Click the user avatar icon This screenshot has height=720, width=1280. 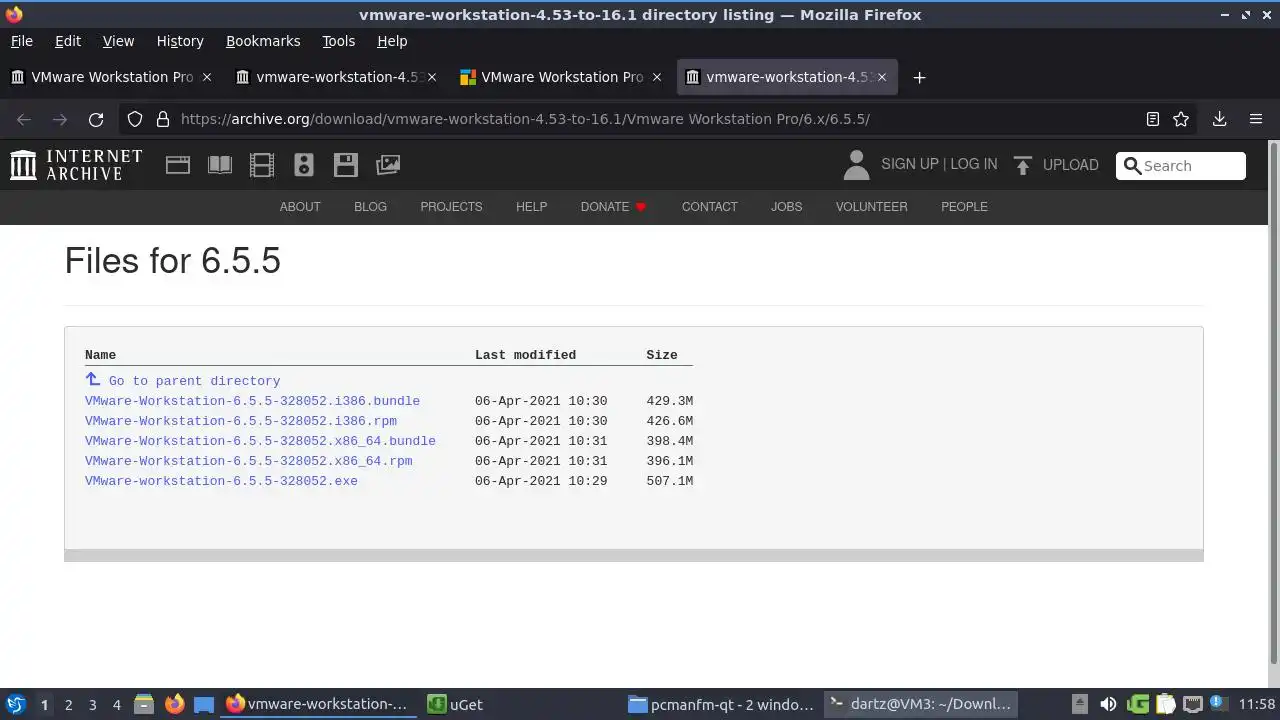click(x=856, y=165)
